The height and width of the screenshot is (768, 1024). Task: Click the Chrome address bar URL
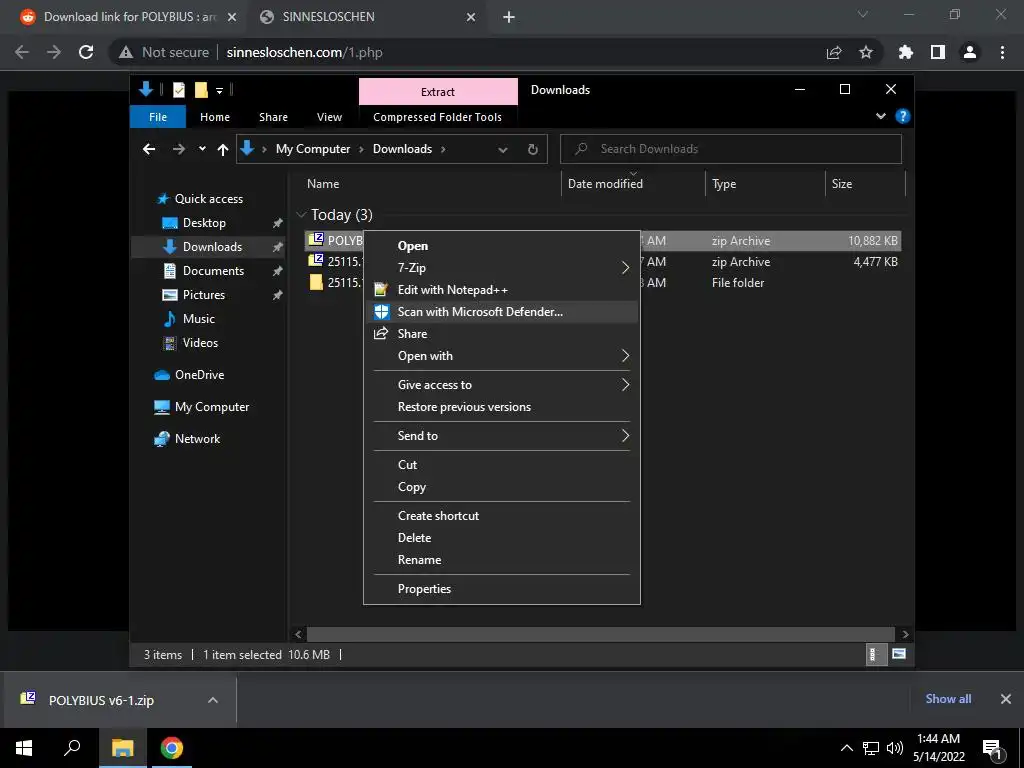[x=304, y=52]
